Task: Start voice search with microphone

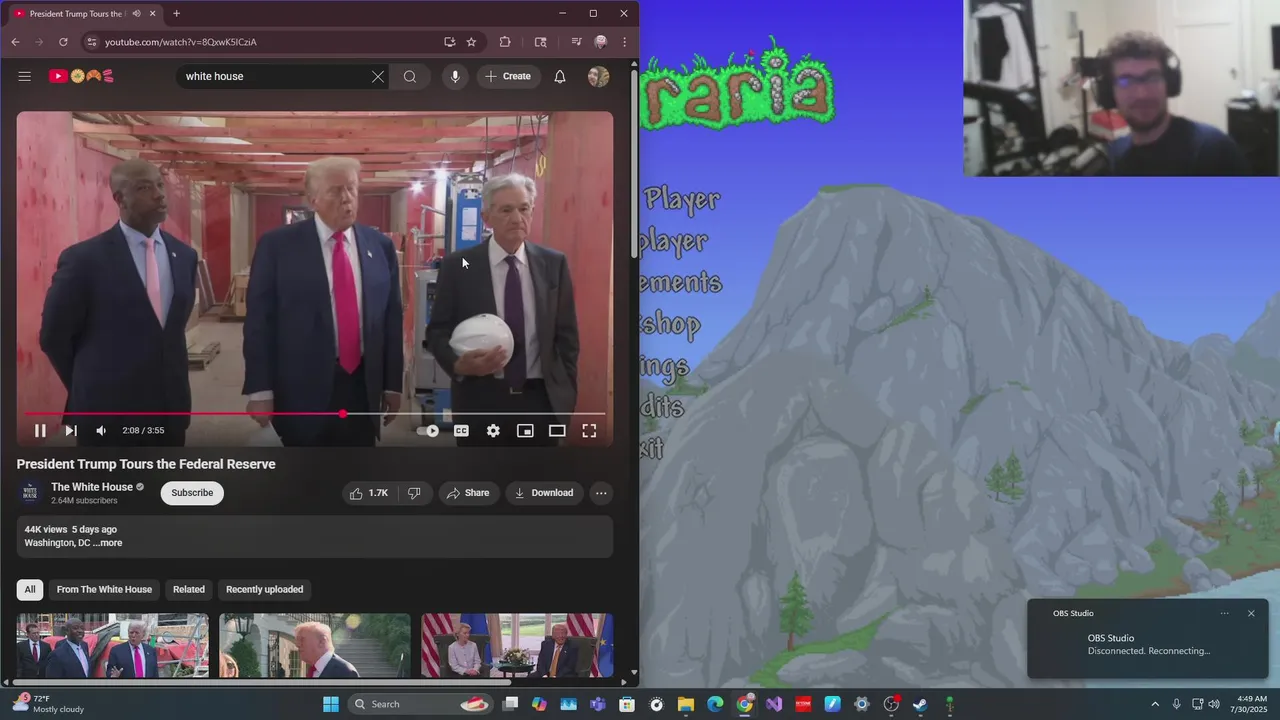Action: [x=455, y=76]
